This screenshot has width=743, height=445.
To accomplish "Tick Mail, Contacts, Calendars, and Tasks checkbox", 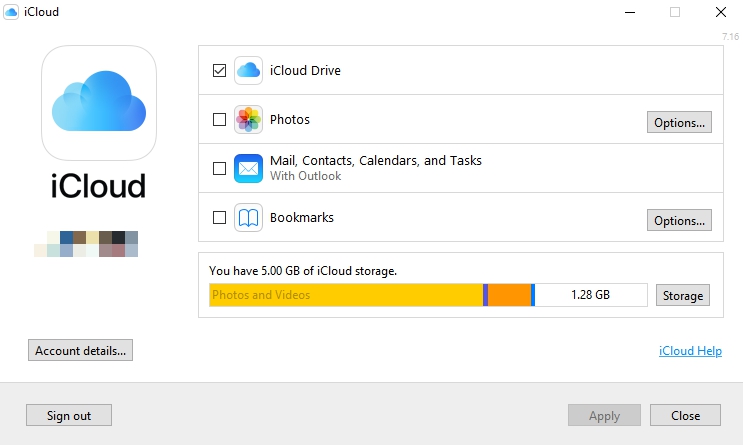I will click(219, 168).
